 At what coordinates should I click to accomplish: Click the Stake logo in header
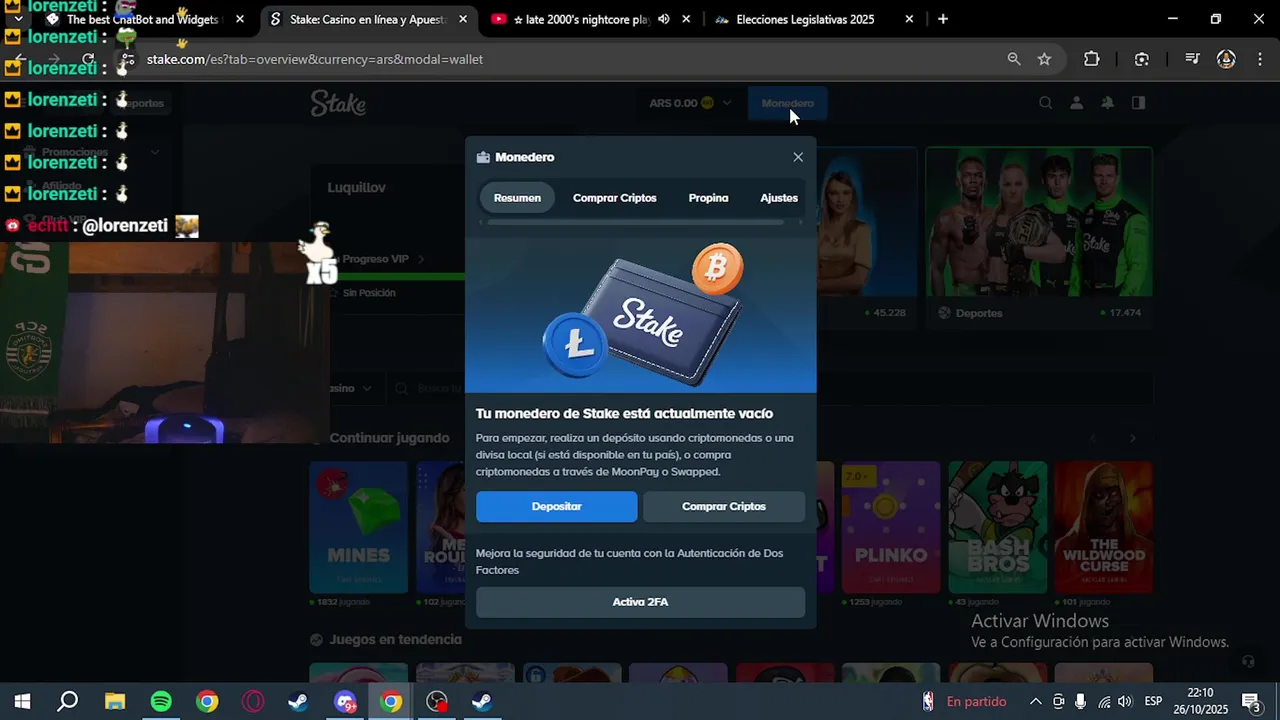point(338,103)
